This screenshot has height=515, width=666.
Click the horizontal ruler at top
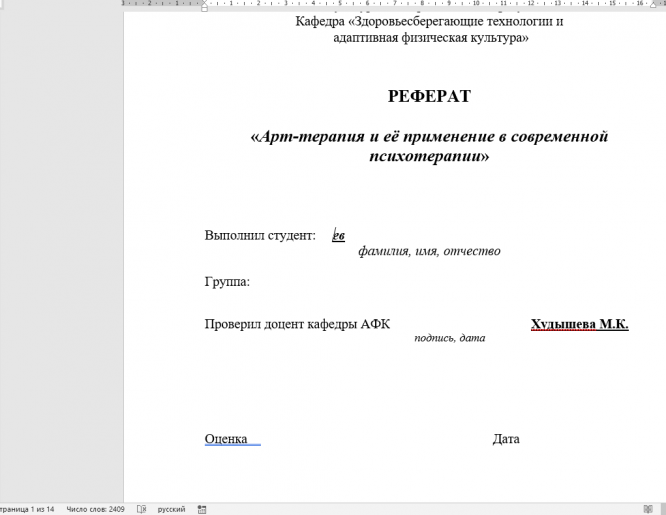[x=400, y=4]
